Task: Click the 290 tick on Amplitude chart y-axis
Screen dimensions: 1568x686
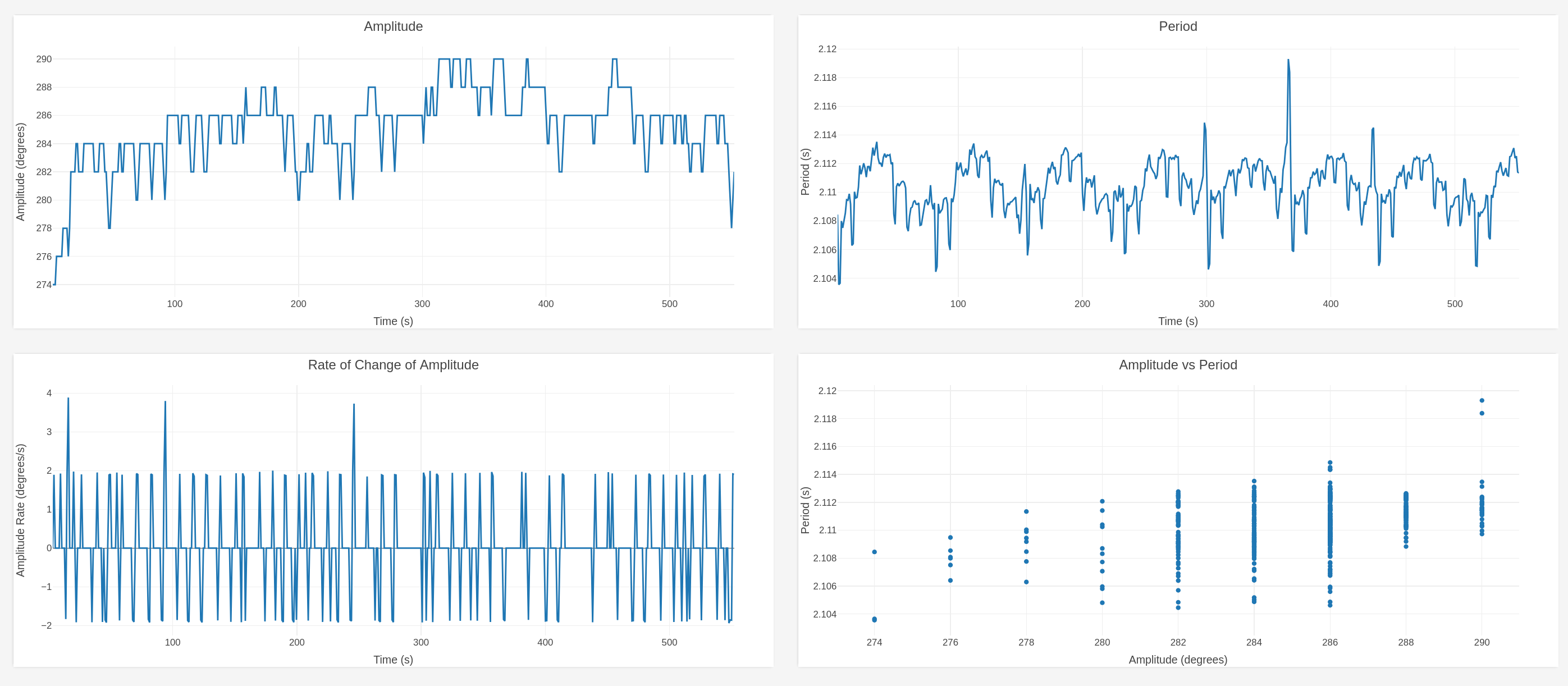Action: [44, 59]
